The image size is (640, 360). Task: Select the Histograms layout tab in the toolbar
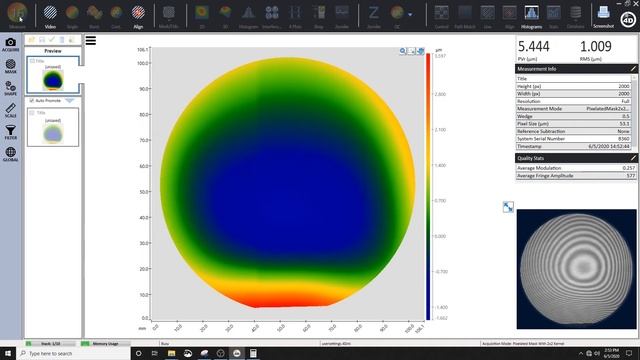[531, 16]
